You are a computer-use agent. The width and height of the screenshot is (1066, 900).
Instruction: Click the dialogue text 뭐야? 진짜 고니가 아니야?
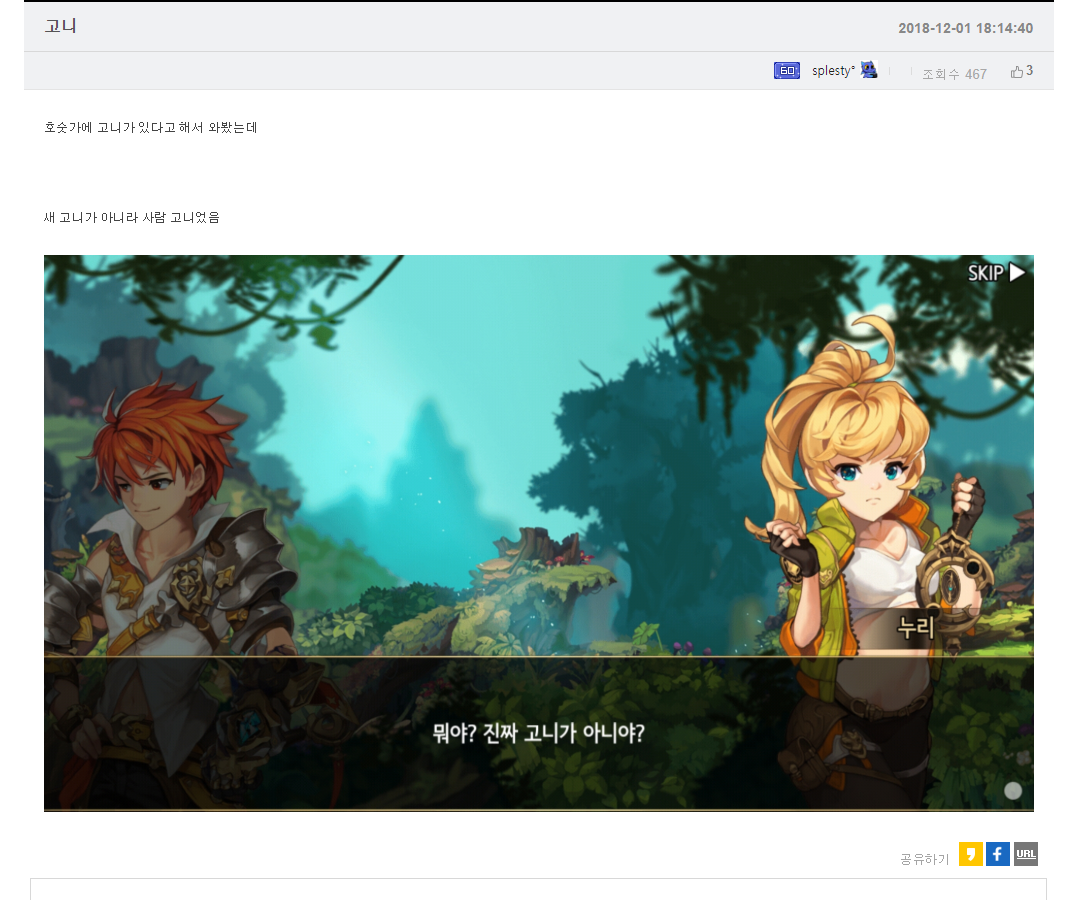[538, 733]
